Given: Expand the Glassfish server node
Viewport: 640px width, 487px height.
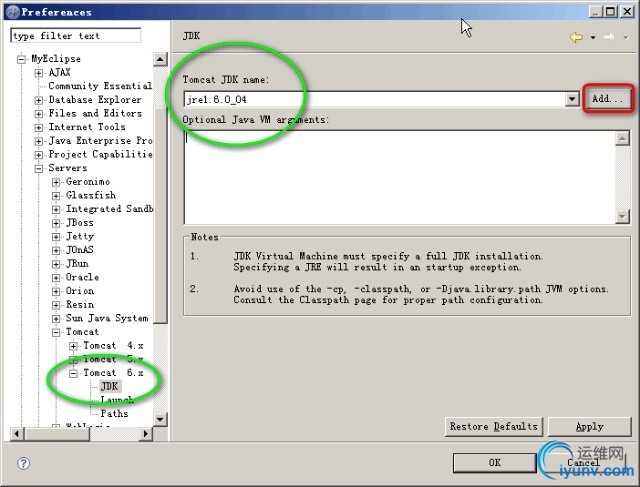Looking at the screenshot, I should pyautogui.click(x=56, y=196).
